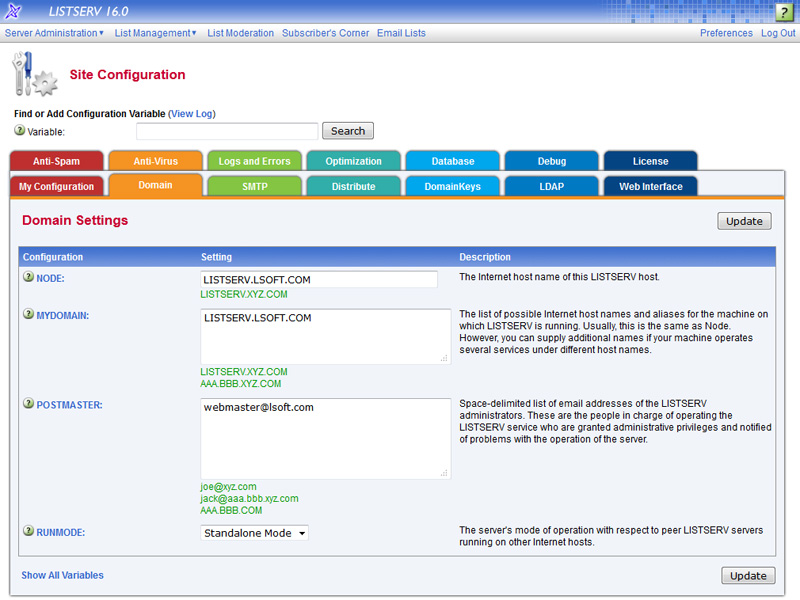Select the Domain tab
800x600 pixels.
[156, 185]
